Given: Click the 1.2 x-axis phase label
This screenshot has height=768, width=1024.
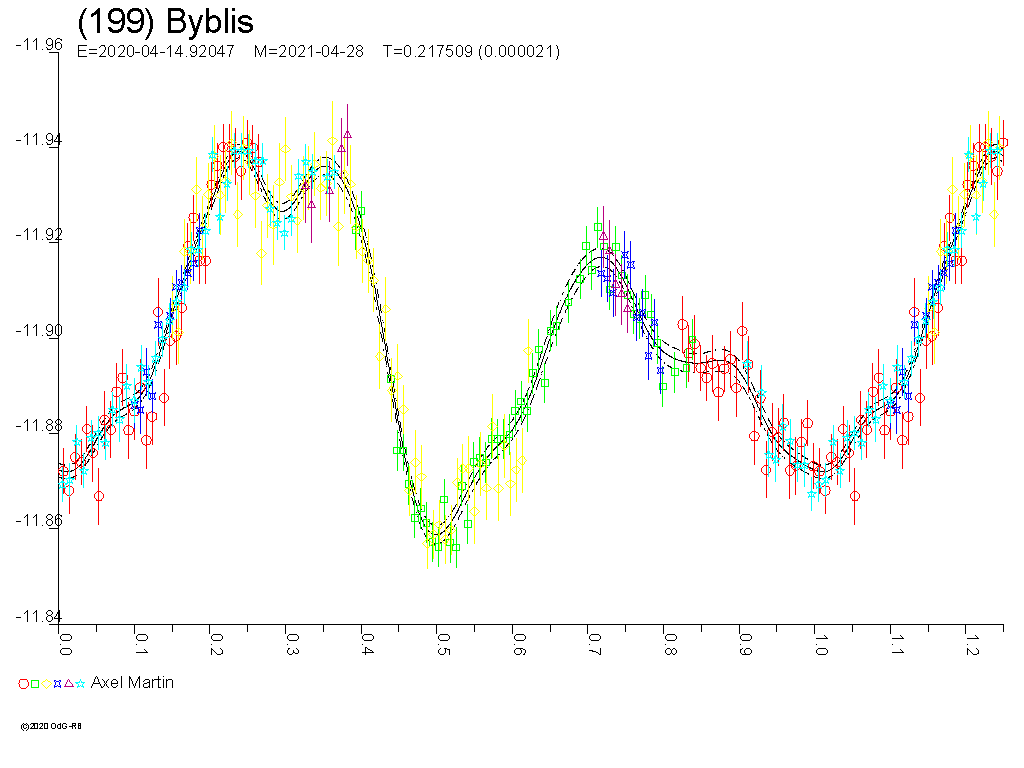Looking at the screenshot, I should 969,642.
